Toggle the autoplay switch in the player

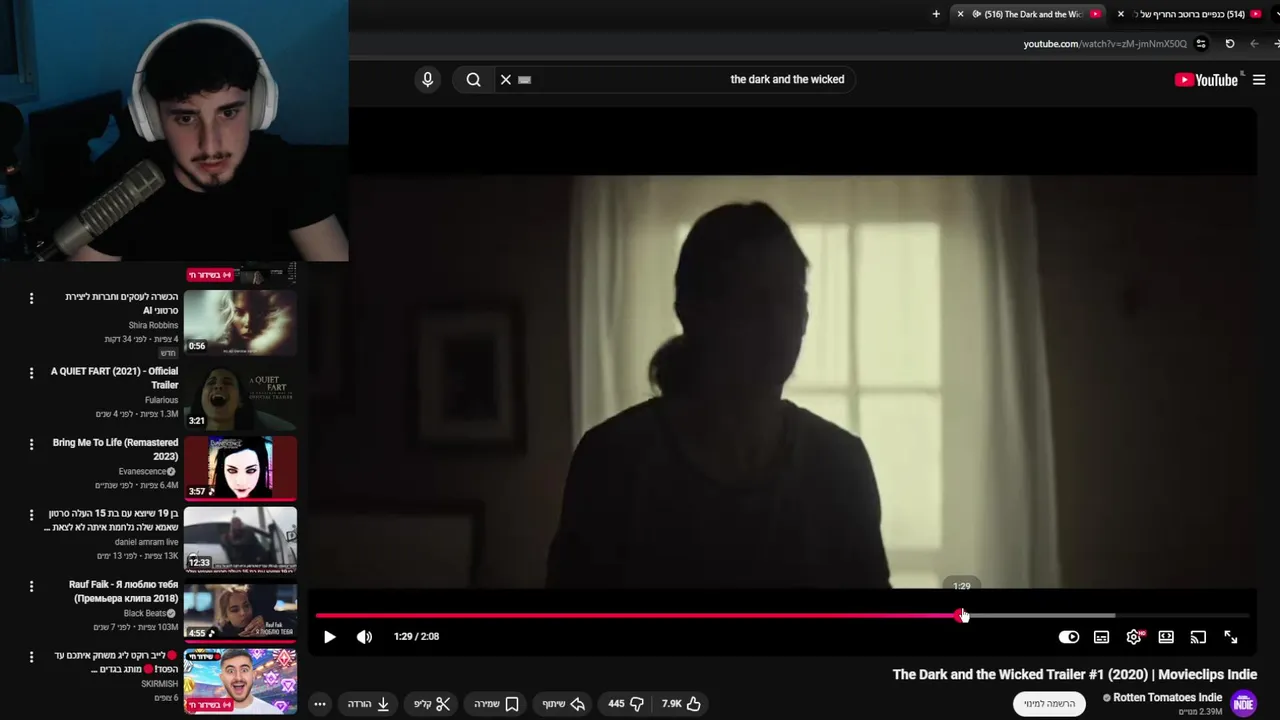point(1069,637)
